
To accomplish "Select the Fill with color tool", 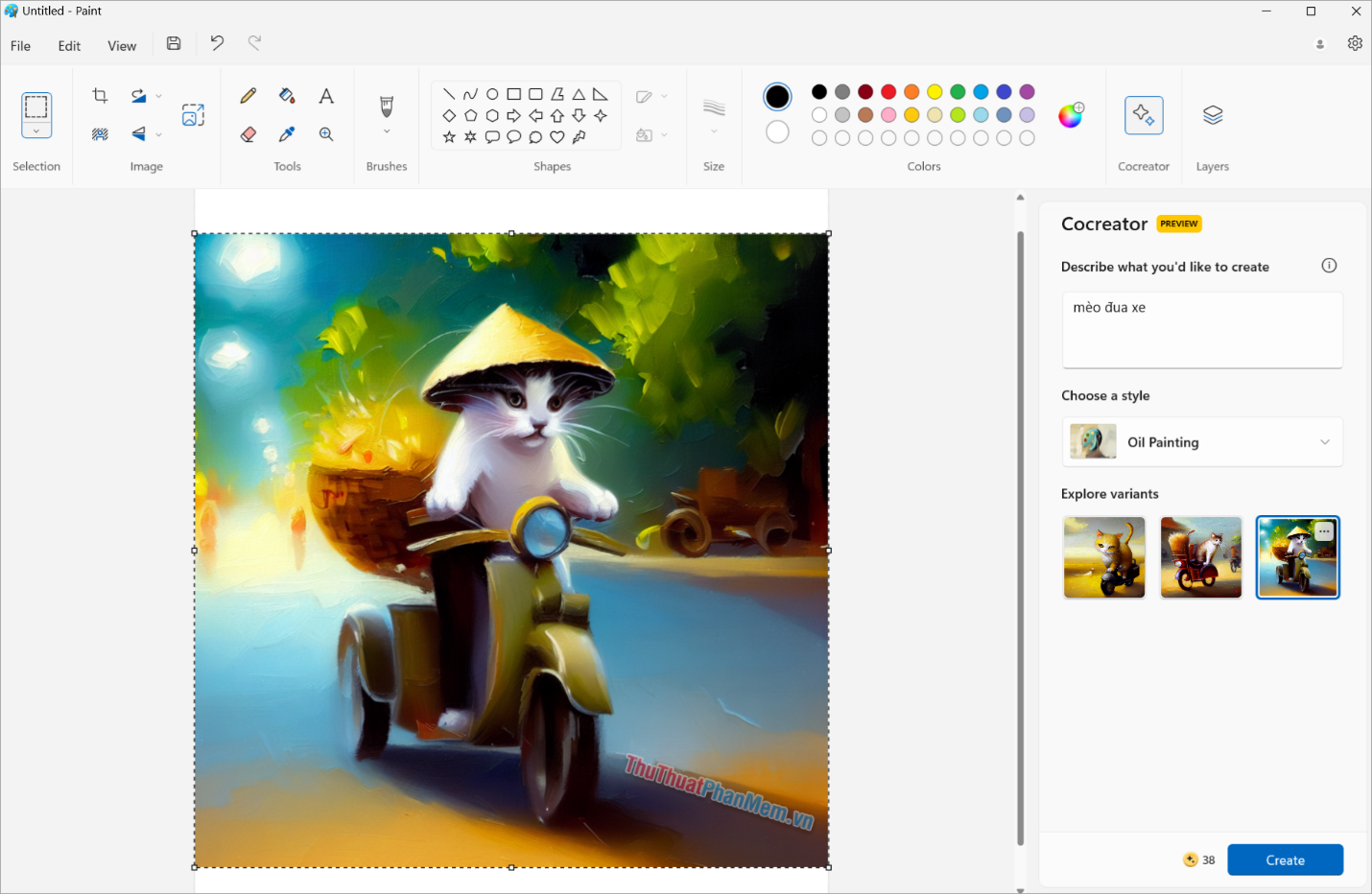I will coord(286,95).
